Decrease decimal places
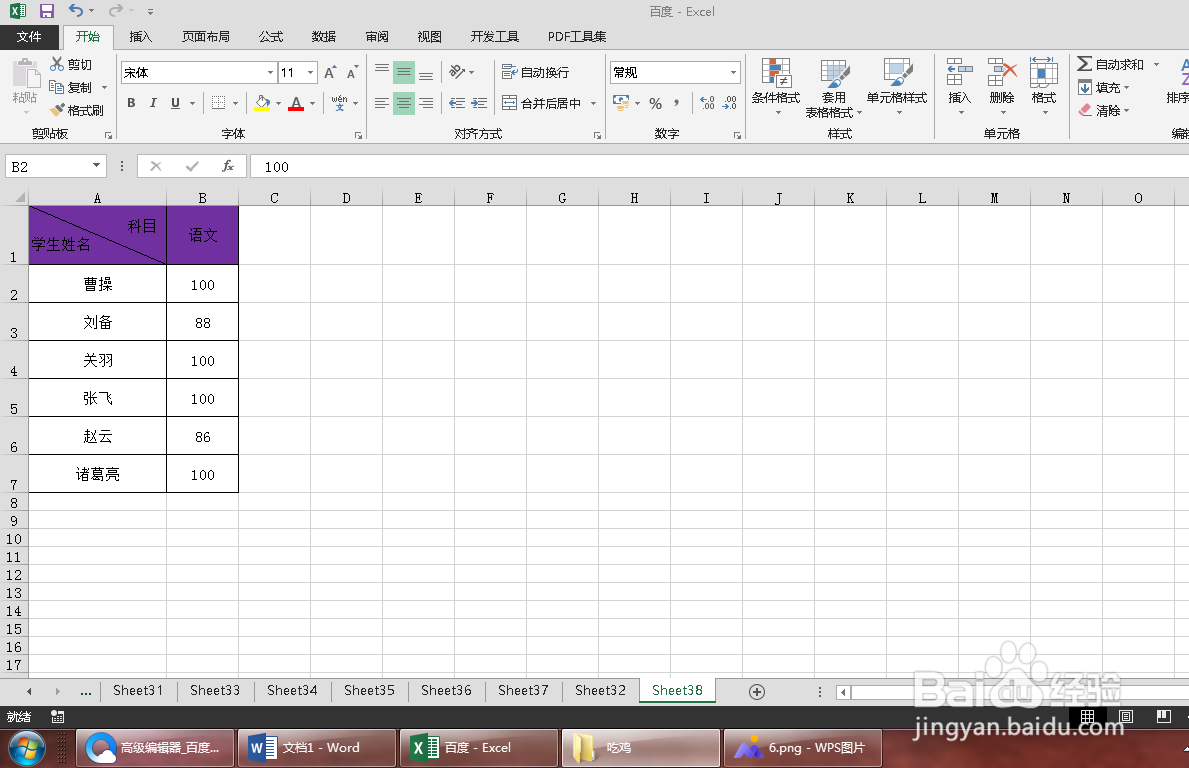The width and height of the screenshot is (1189, 768). coord(729,103)
